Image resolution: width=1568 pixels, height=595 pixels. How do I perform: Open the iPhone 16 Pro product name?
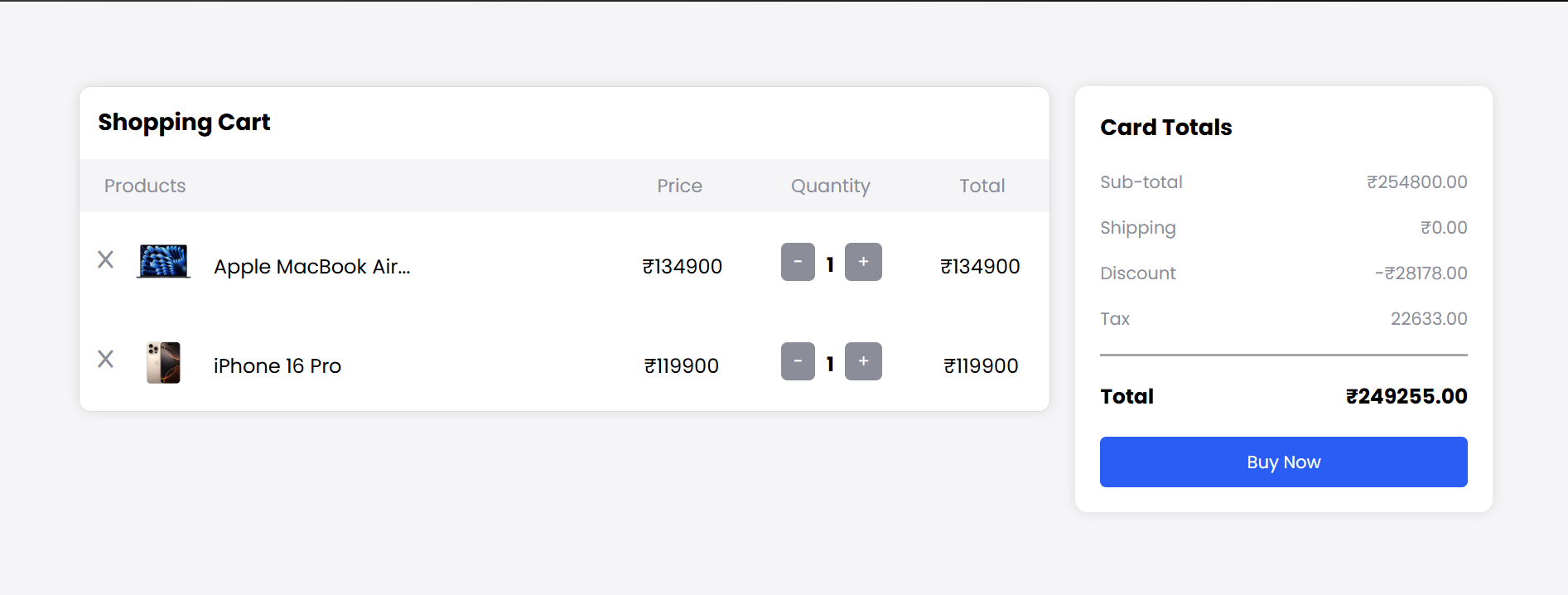pyautogui.click(x=277, y=366)
